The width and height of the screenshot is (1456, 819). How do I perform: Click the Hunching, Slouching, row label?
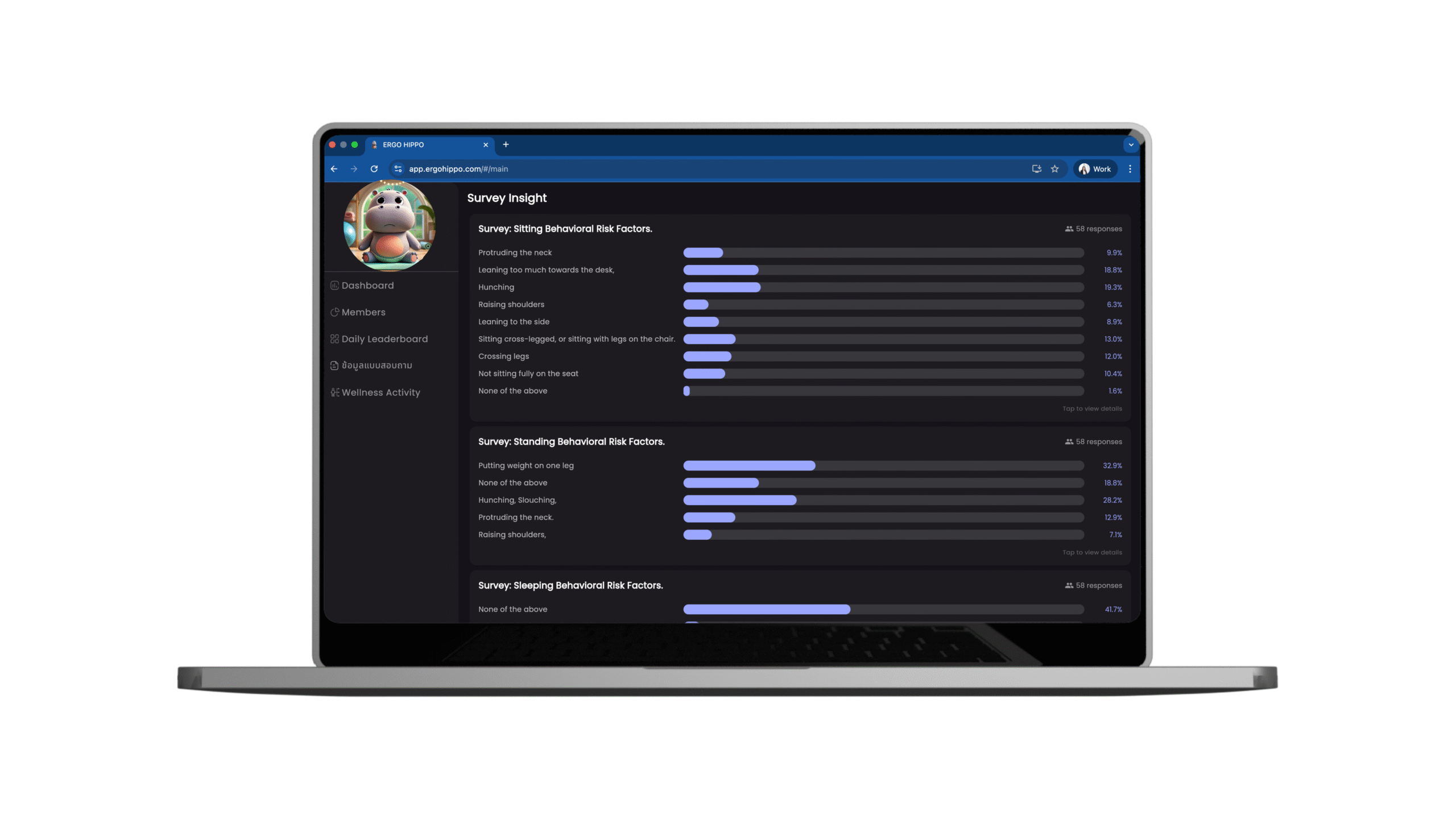(517, 500)
